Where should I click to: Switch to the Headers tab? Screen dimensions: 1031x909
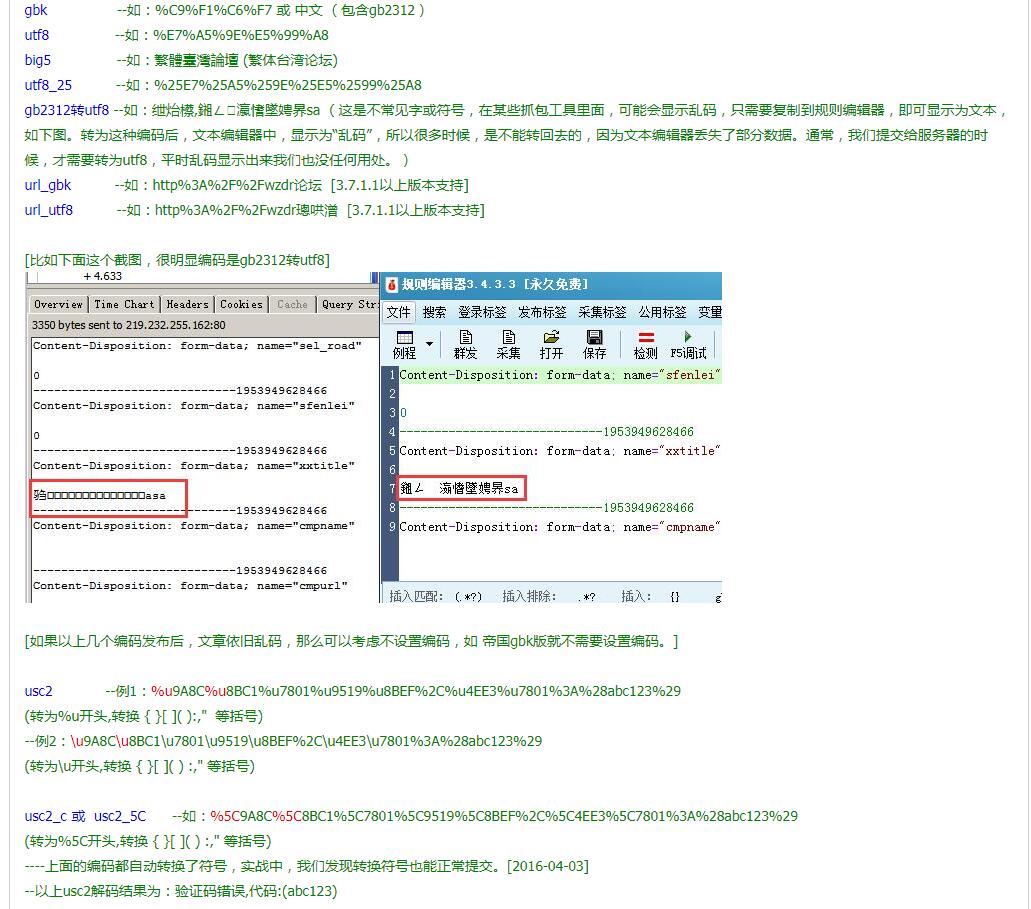[187, 304]
